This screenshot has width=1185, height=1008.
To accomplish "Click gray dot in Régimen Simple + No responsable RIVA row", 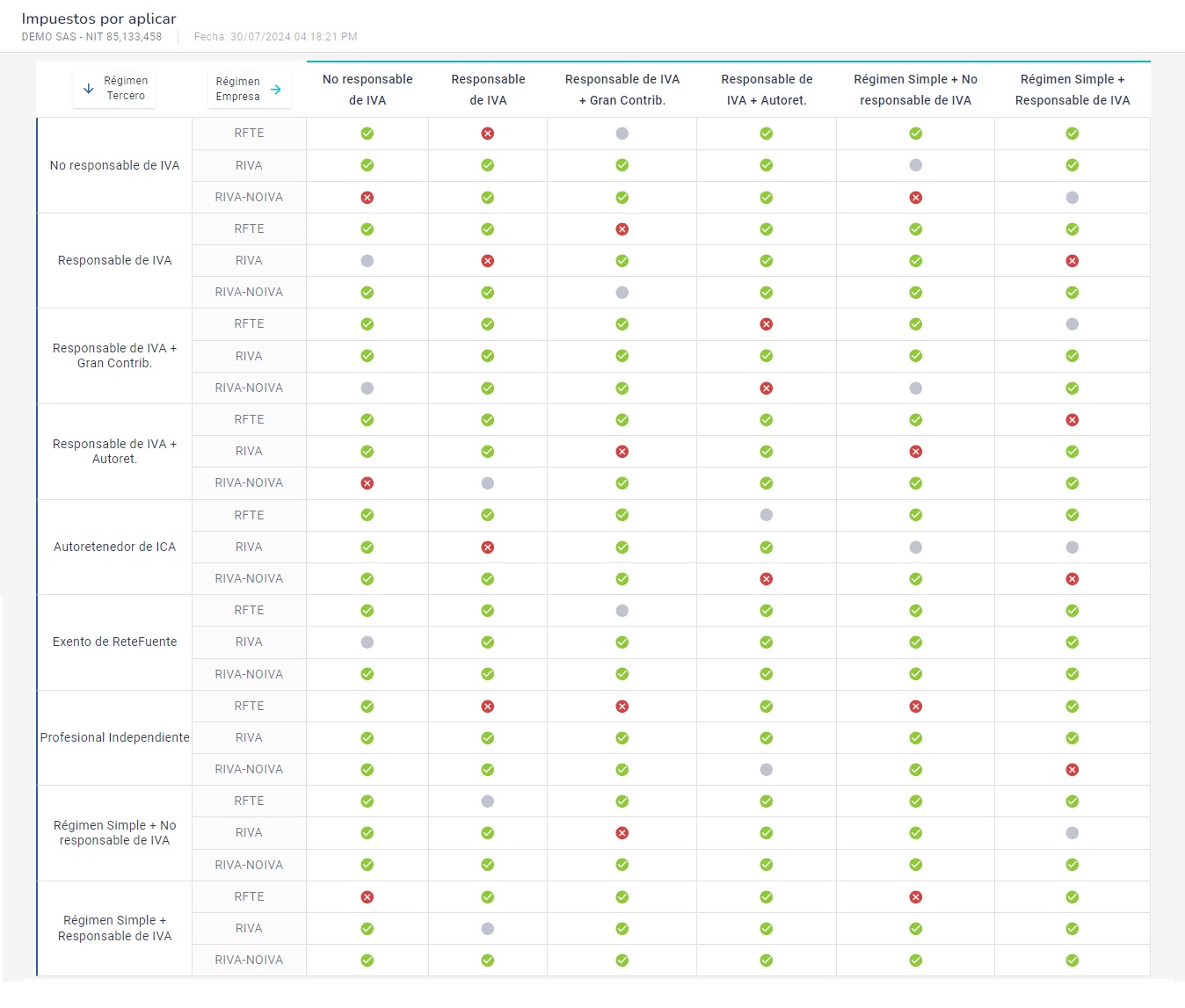I will point(1072,832).
